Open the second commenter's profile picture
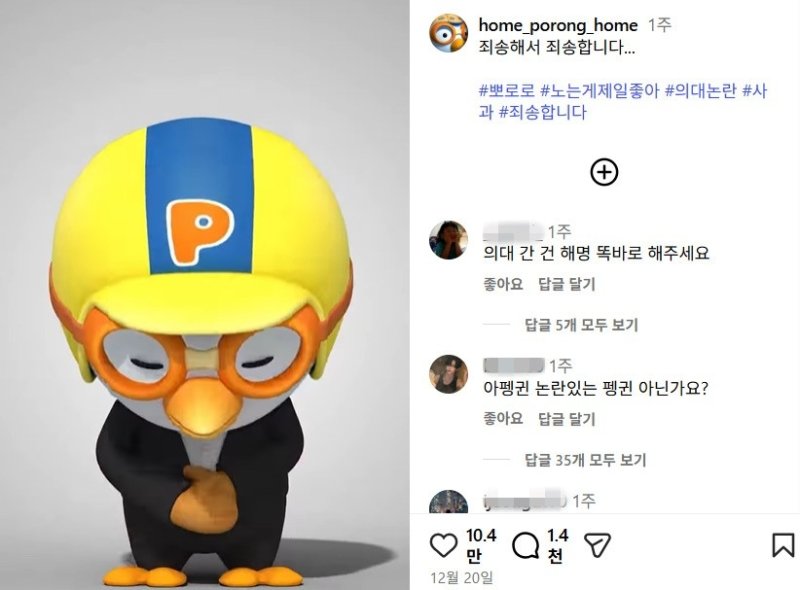Image resolution: width=800 pixels, height=590 pixels. pyautogui.click(x=448, y=374)
